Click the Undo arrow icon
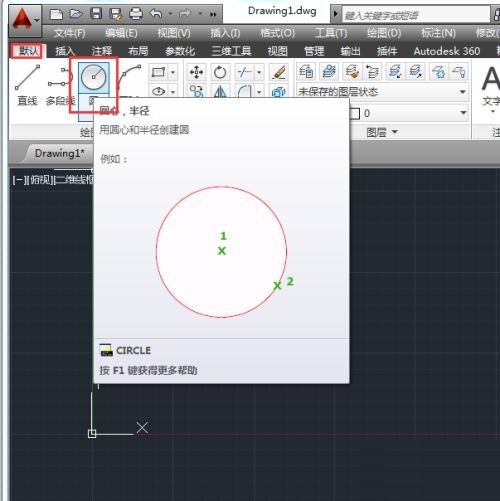Image resolution: width=500 pixels, height=501 pixels. coord(156,14)
